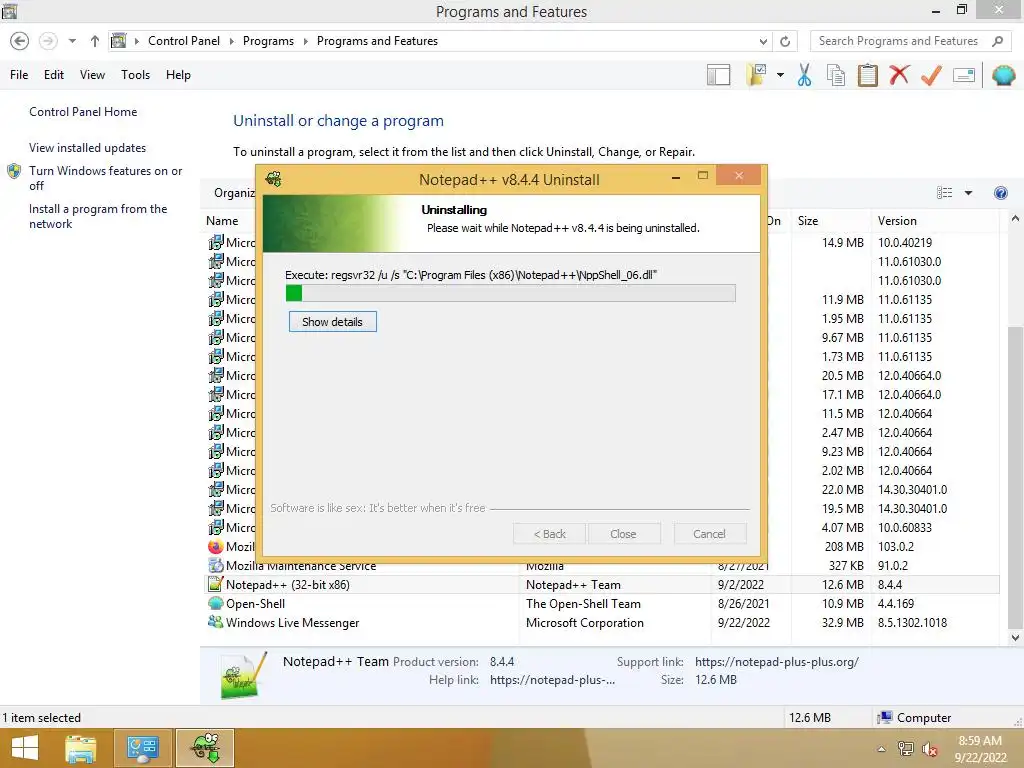Toggle the navigation pane toolbar icon
This screenshot has height=768, width=1024.
click(718, 75)
